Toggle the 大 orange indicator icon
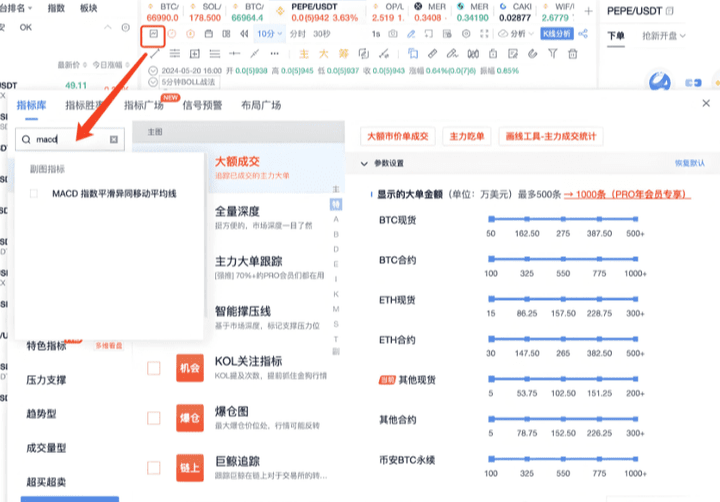The width and height of the screenshot is (720, 502). click(324, 54)
